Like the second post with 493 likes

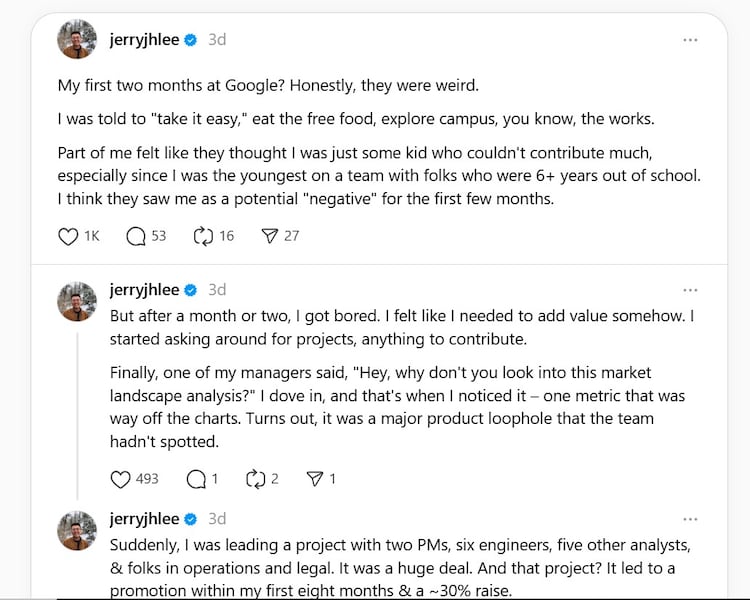[121, 479]
